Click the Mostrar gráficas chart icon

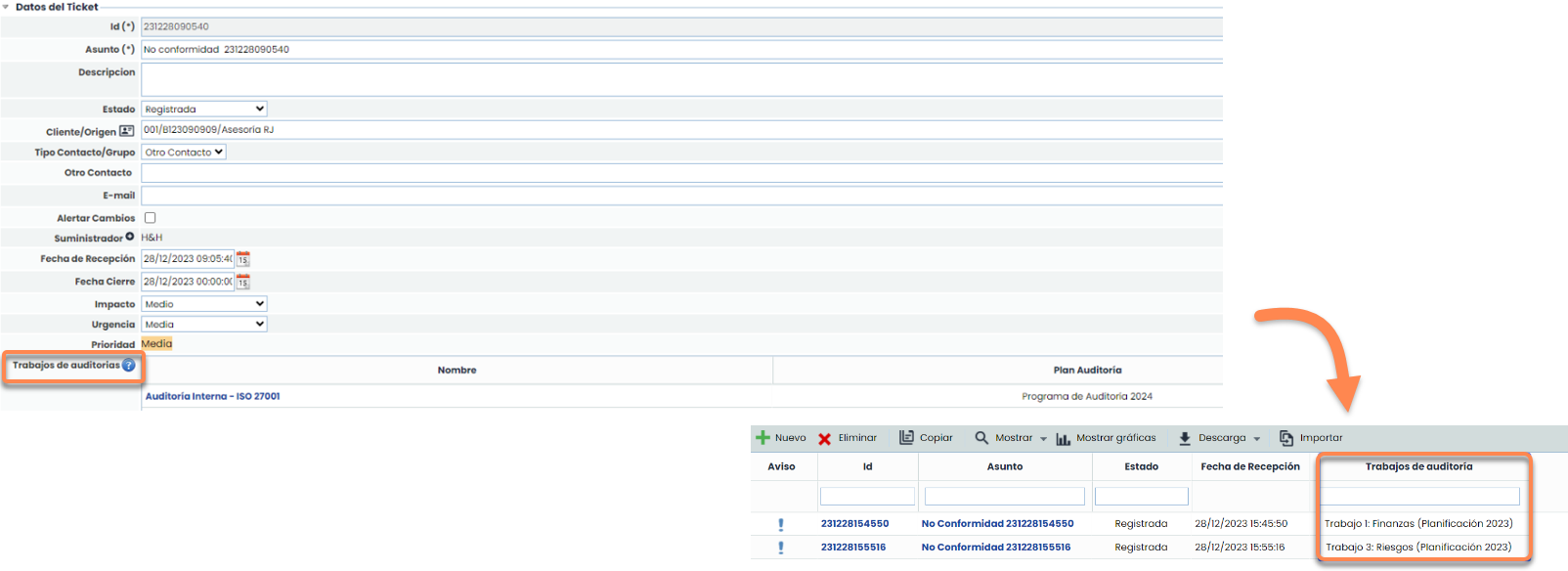pos(1063,439)
